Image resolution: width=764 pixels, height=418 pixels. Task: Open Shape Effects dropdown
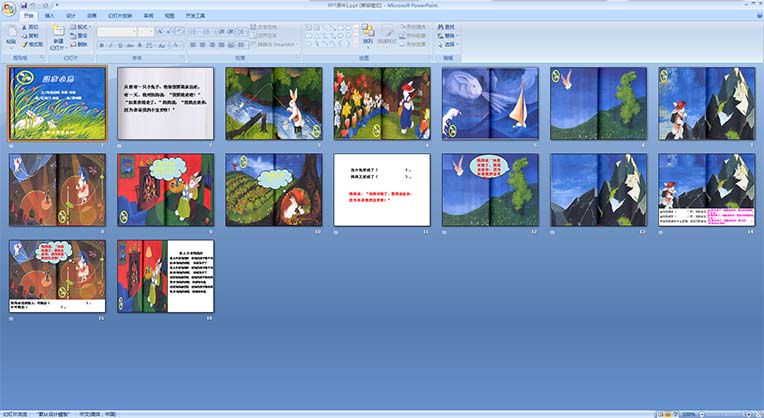point(413,44)
